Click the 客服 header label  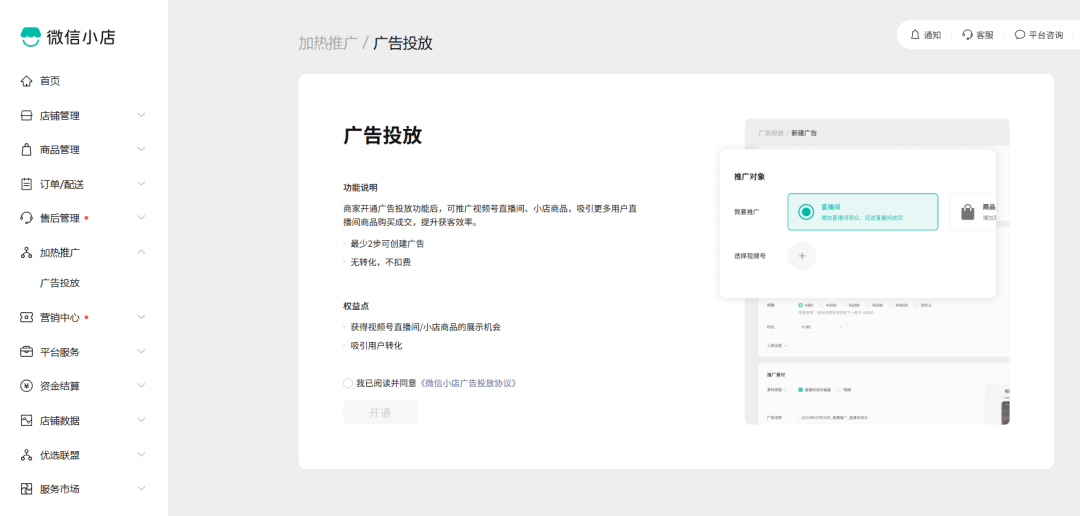(985, 35)
